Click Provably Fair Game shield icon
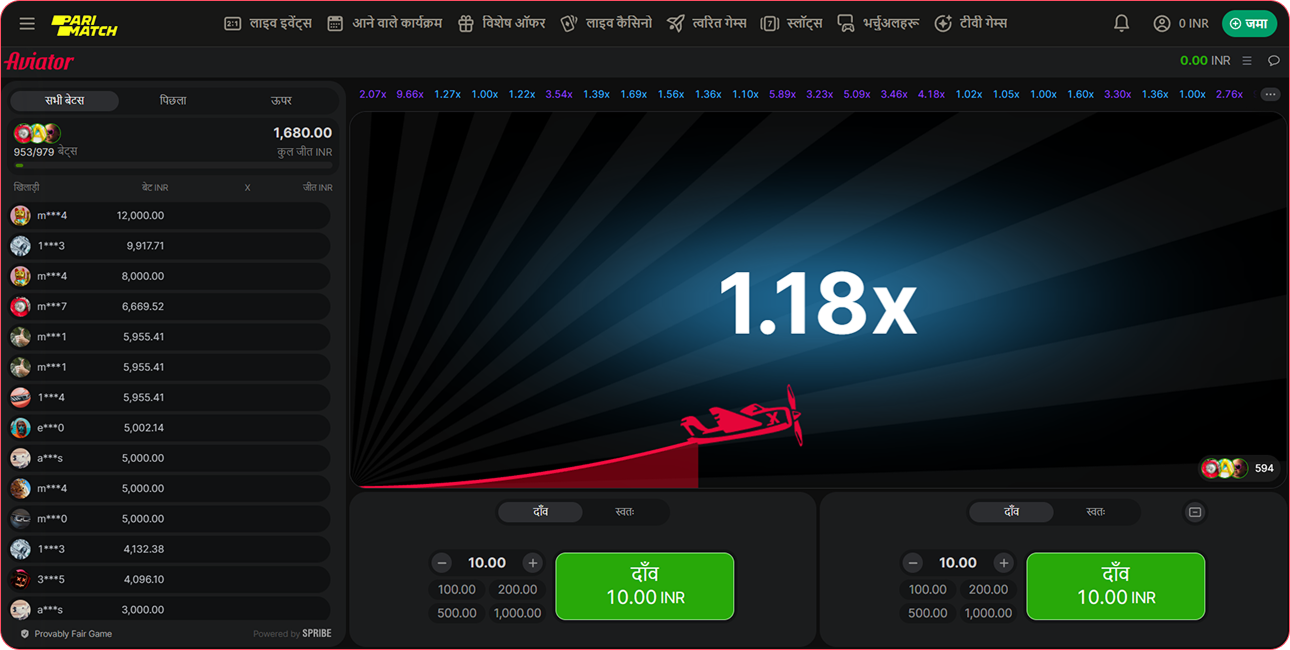The image size is (1290, 650). point(25,634)
